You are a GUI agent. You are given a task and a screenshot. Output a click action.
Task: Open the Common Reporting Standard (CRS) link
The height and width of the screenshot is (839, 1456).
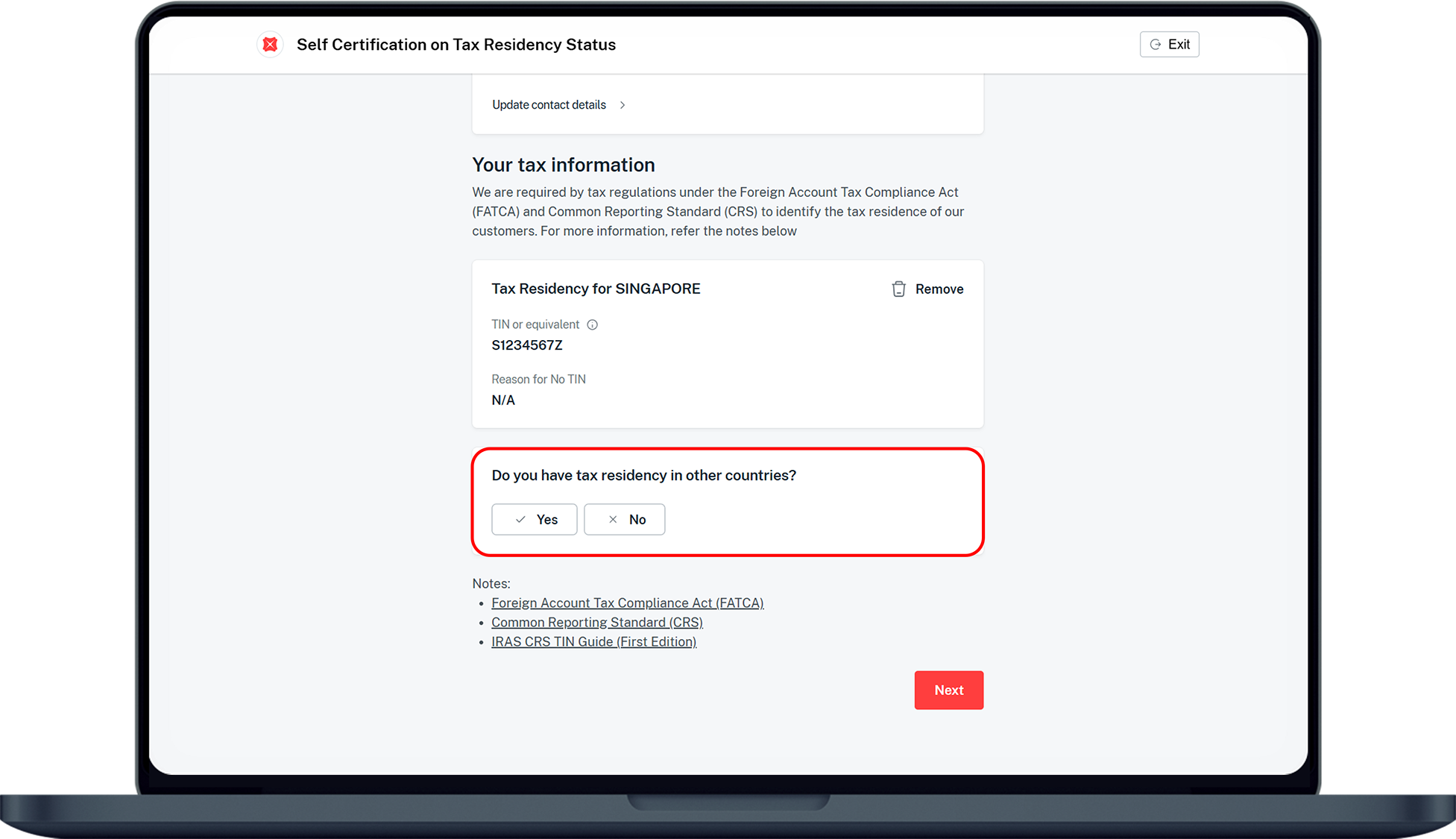(x=596, y=622)
